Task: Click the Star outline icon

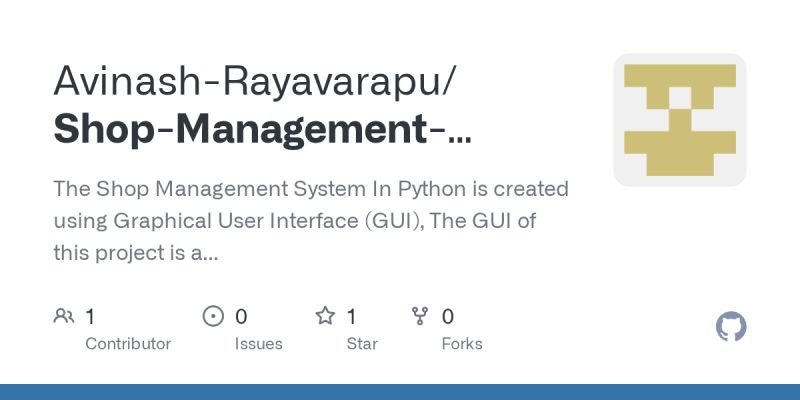Action: coord(325,316)
